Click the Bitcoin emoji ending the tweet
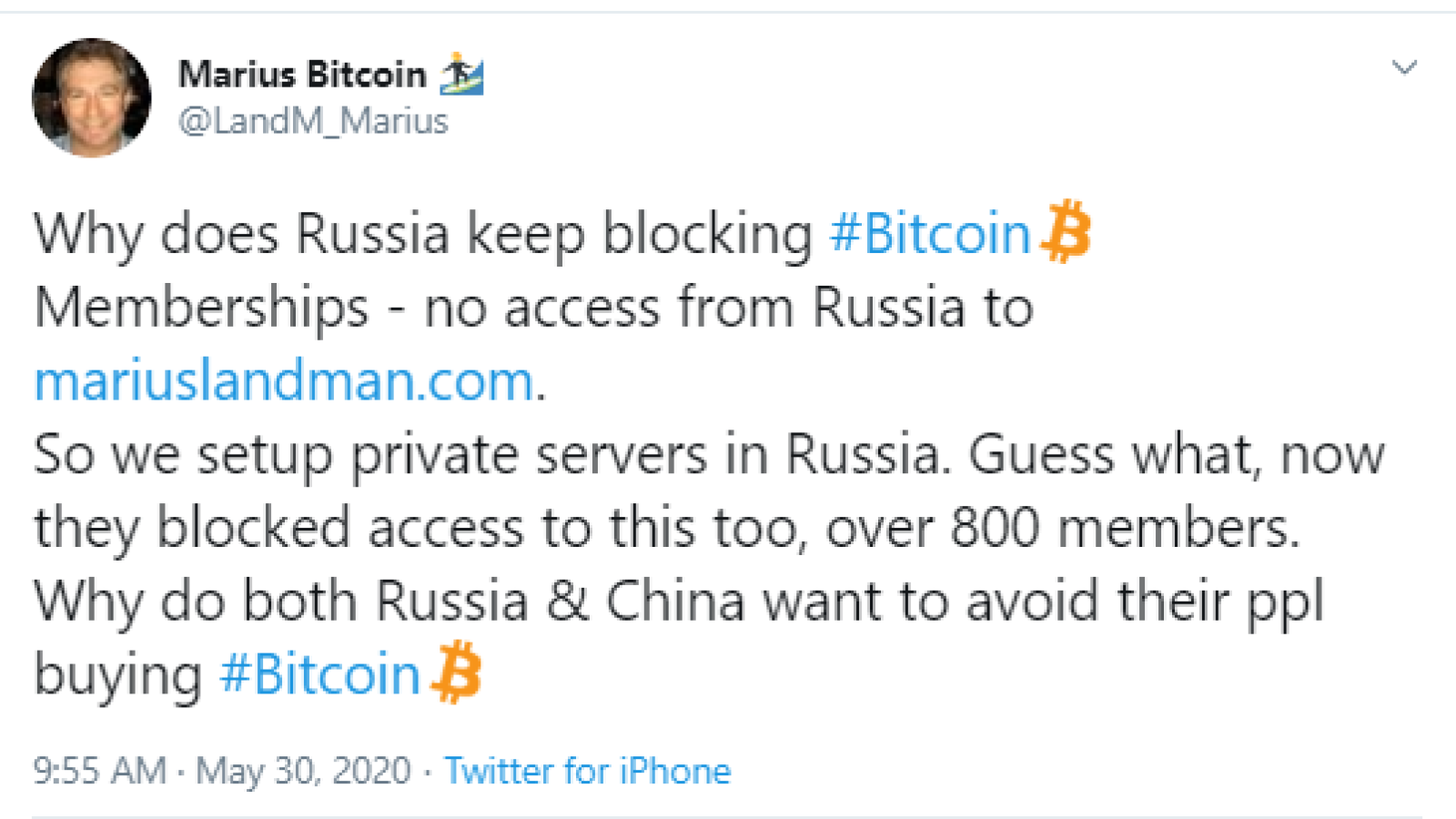The height and width of the screenshot is (819, 1456). click(x=456, y=672)
